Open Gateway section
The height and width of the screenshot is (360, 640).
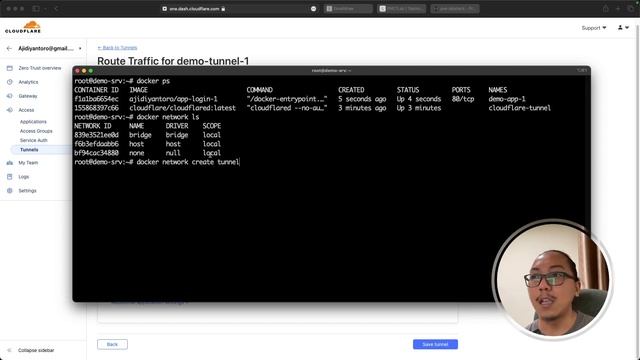[x=28, y=96]
